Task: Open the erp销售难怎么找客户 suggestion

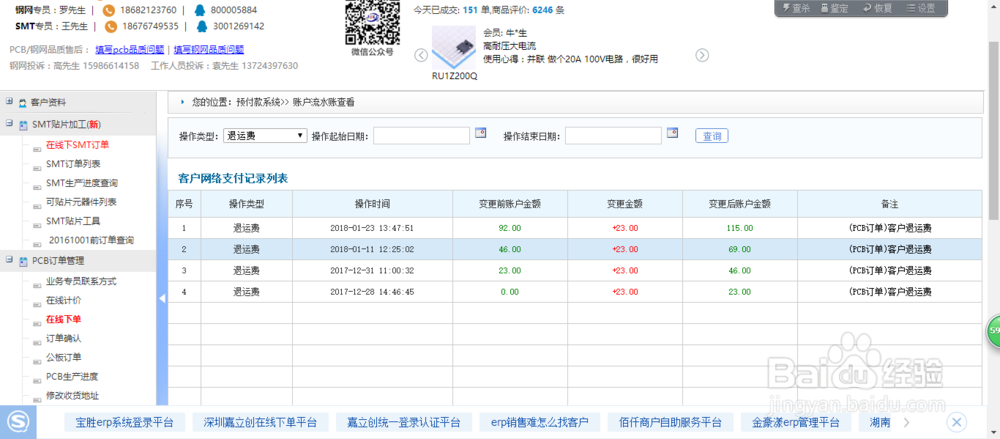Action: 540,422
